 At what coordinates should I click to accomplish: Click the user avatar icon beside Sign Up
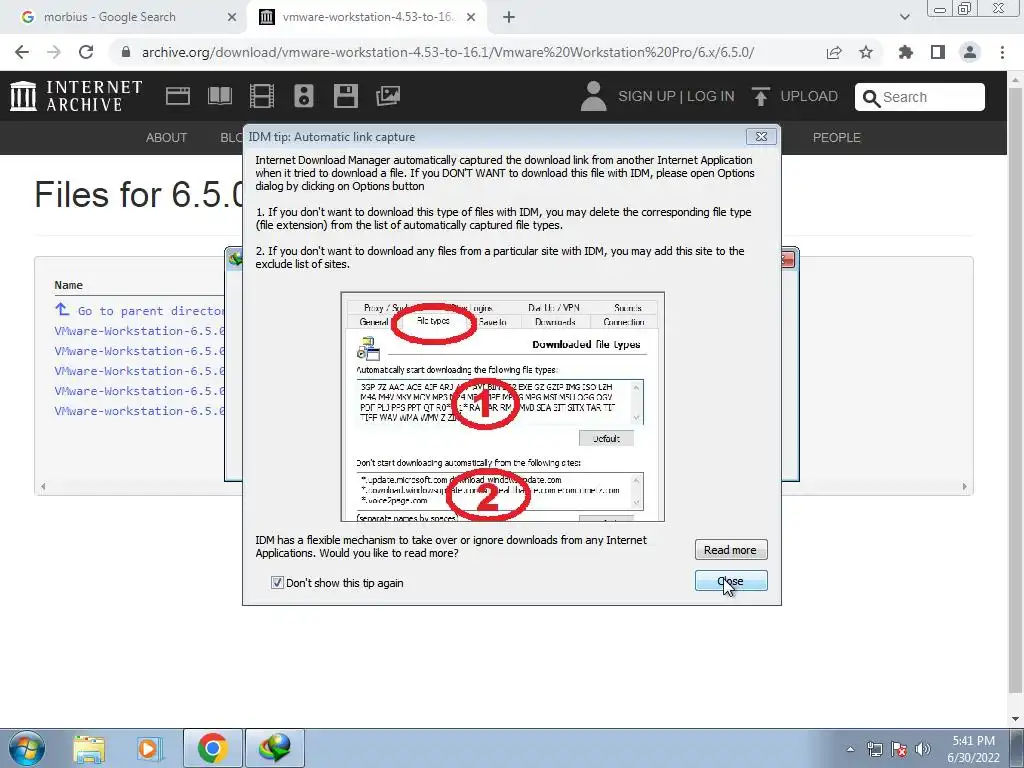click(593, 97)
